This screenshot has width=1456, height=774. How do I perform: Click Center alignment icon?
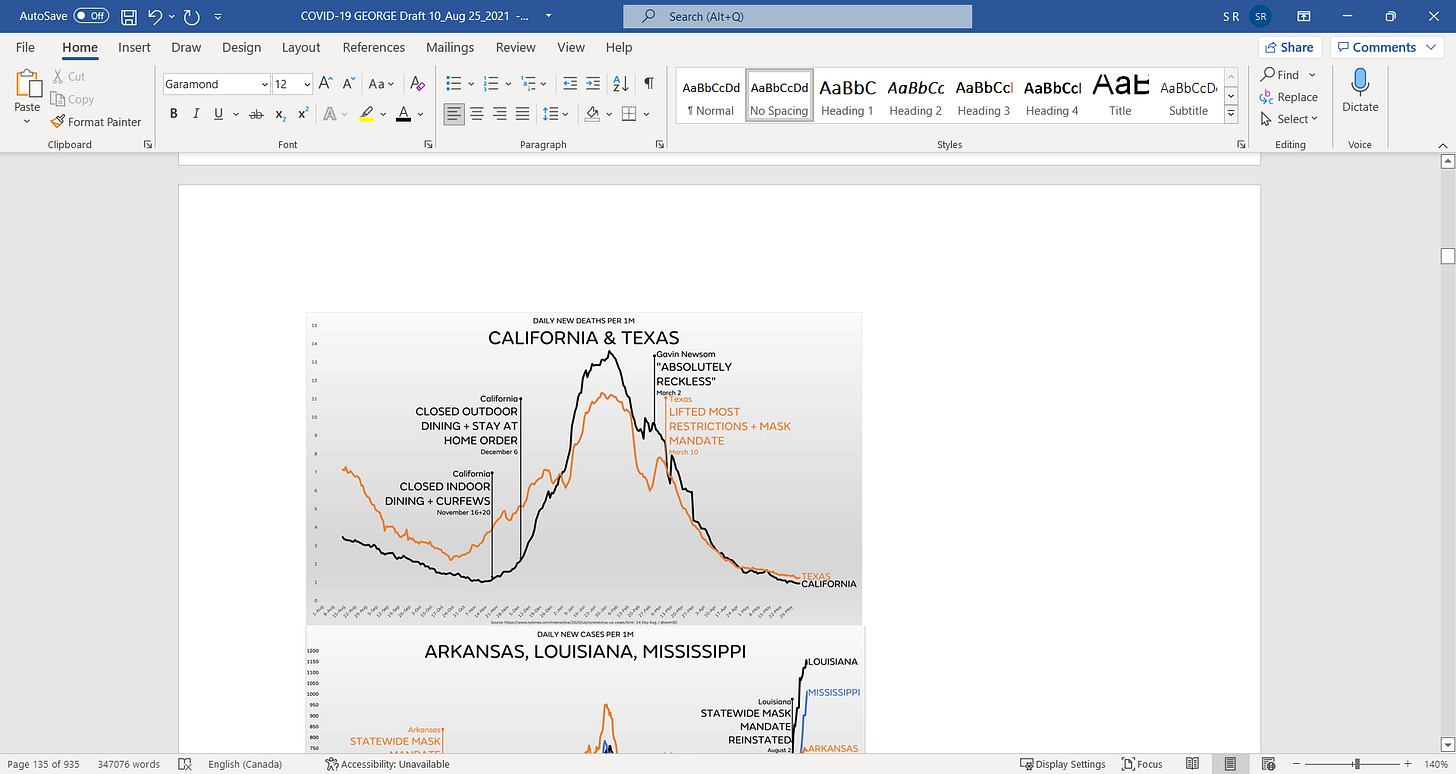[477, 114]
